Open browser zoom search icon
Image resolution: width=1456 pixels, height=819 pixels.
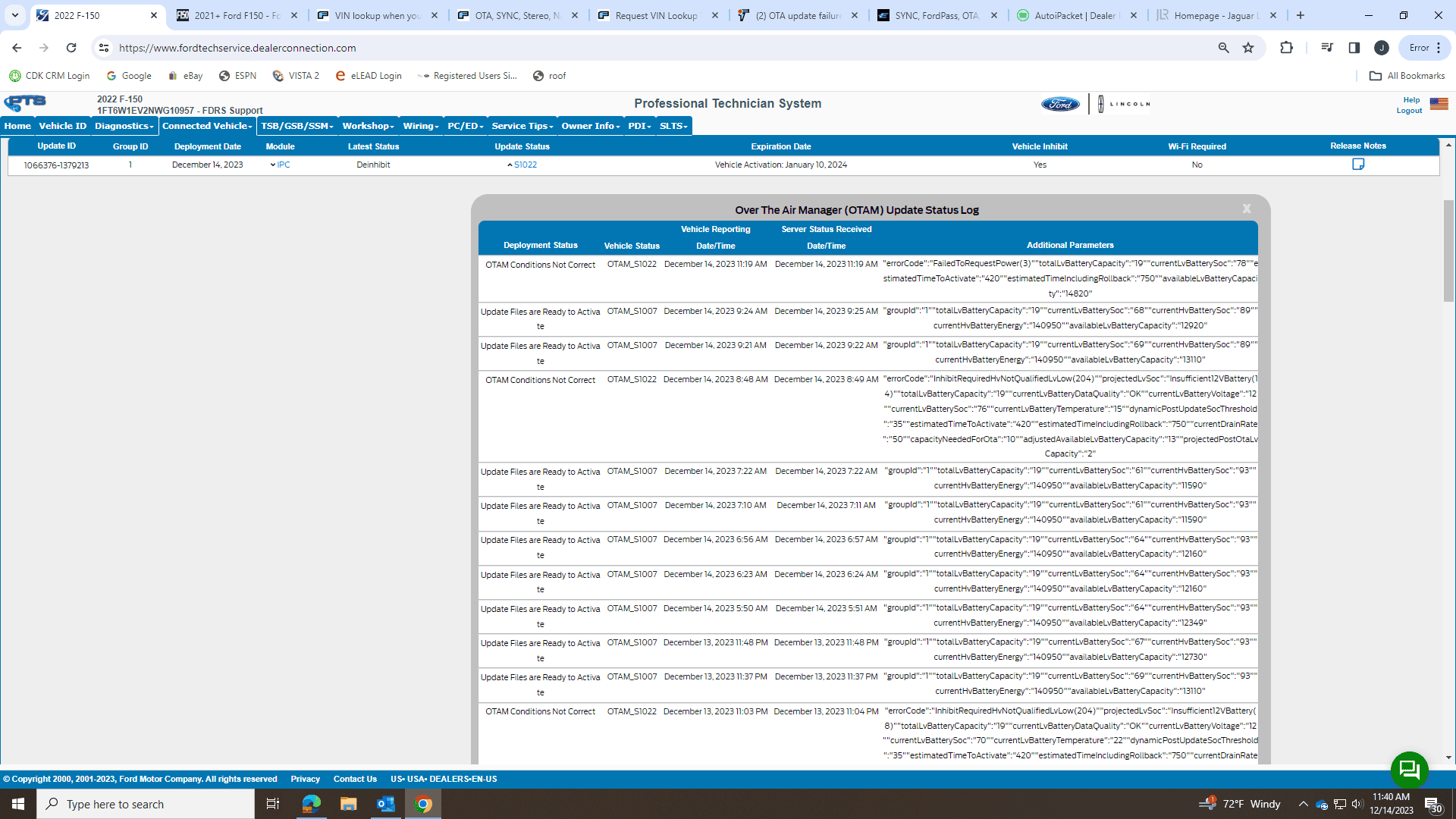pos(1223,48)
